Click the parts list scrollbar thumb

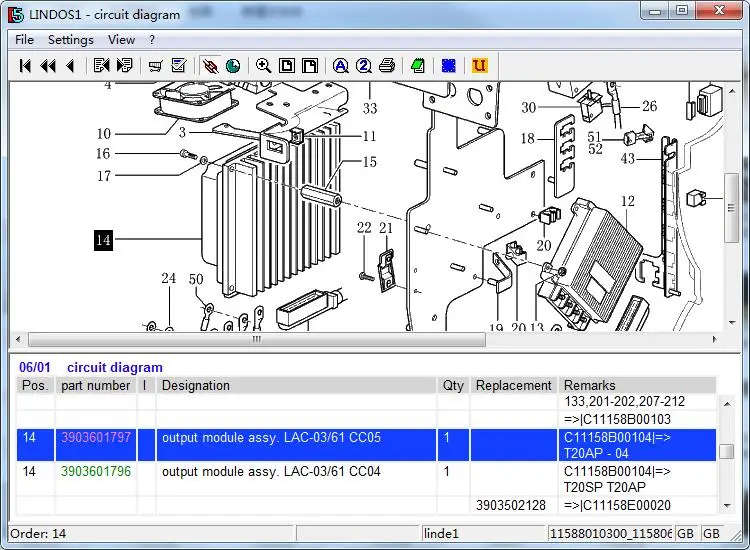point(727,451)
